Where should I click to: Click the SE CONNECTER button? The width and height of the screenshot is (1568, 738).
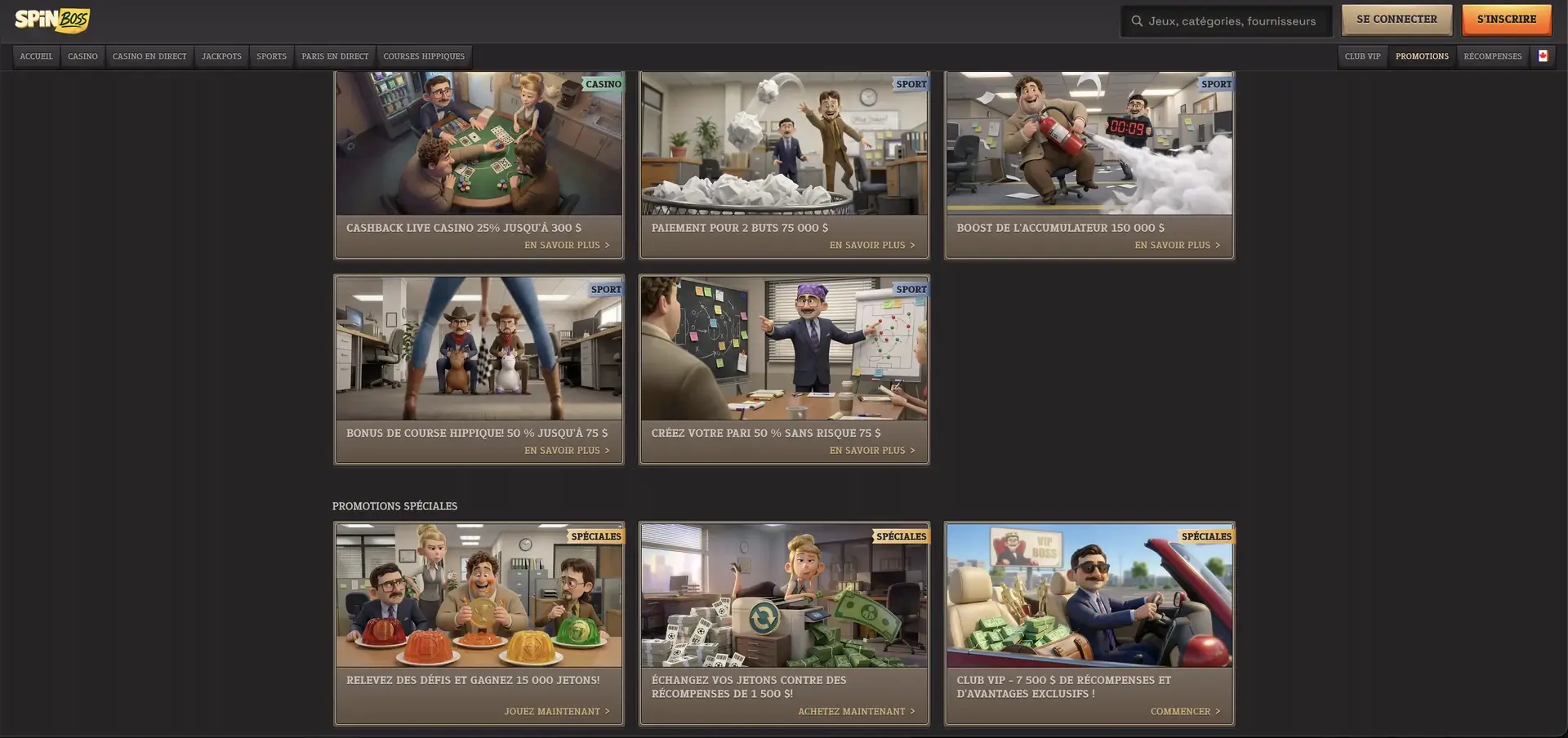pyautogui.click(x=1396, y=20)
